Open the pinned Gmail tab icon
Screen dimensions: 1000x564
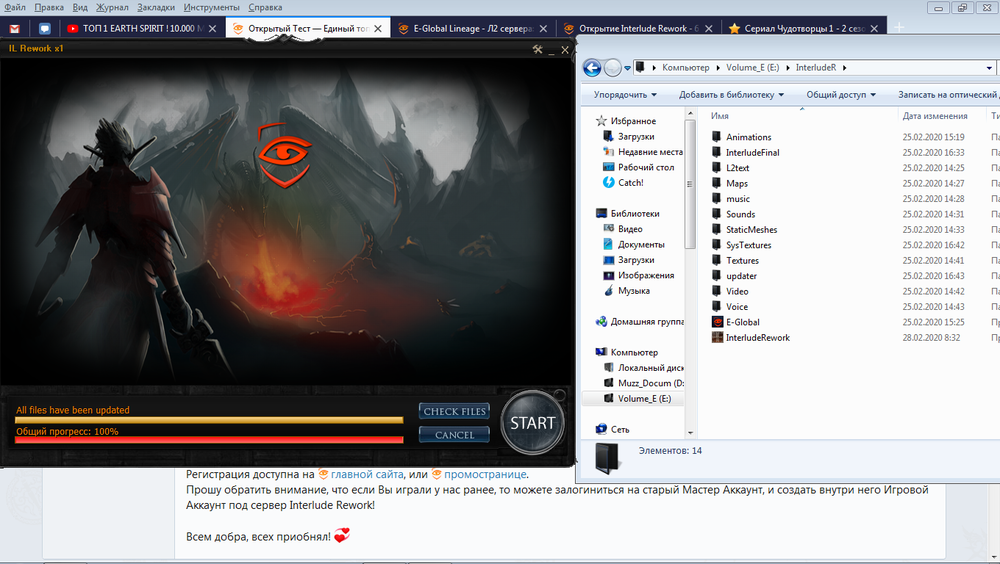(14, 29)
